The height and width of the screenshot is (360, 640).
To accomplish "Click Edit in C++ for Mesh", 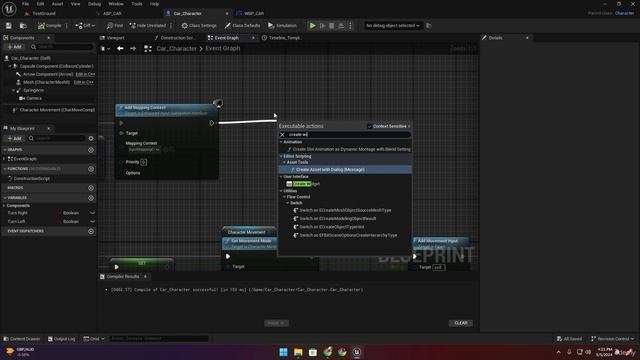I will pos(84,82).
